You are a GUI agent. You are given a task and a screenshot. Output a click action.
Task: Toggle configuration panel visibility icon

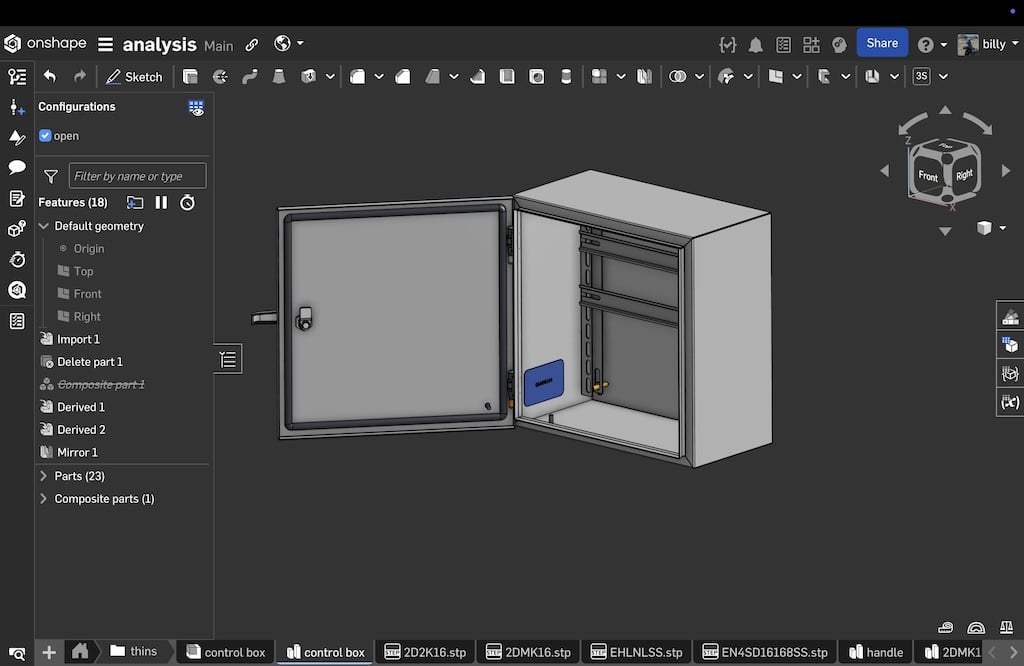pos(196,107)
